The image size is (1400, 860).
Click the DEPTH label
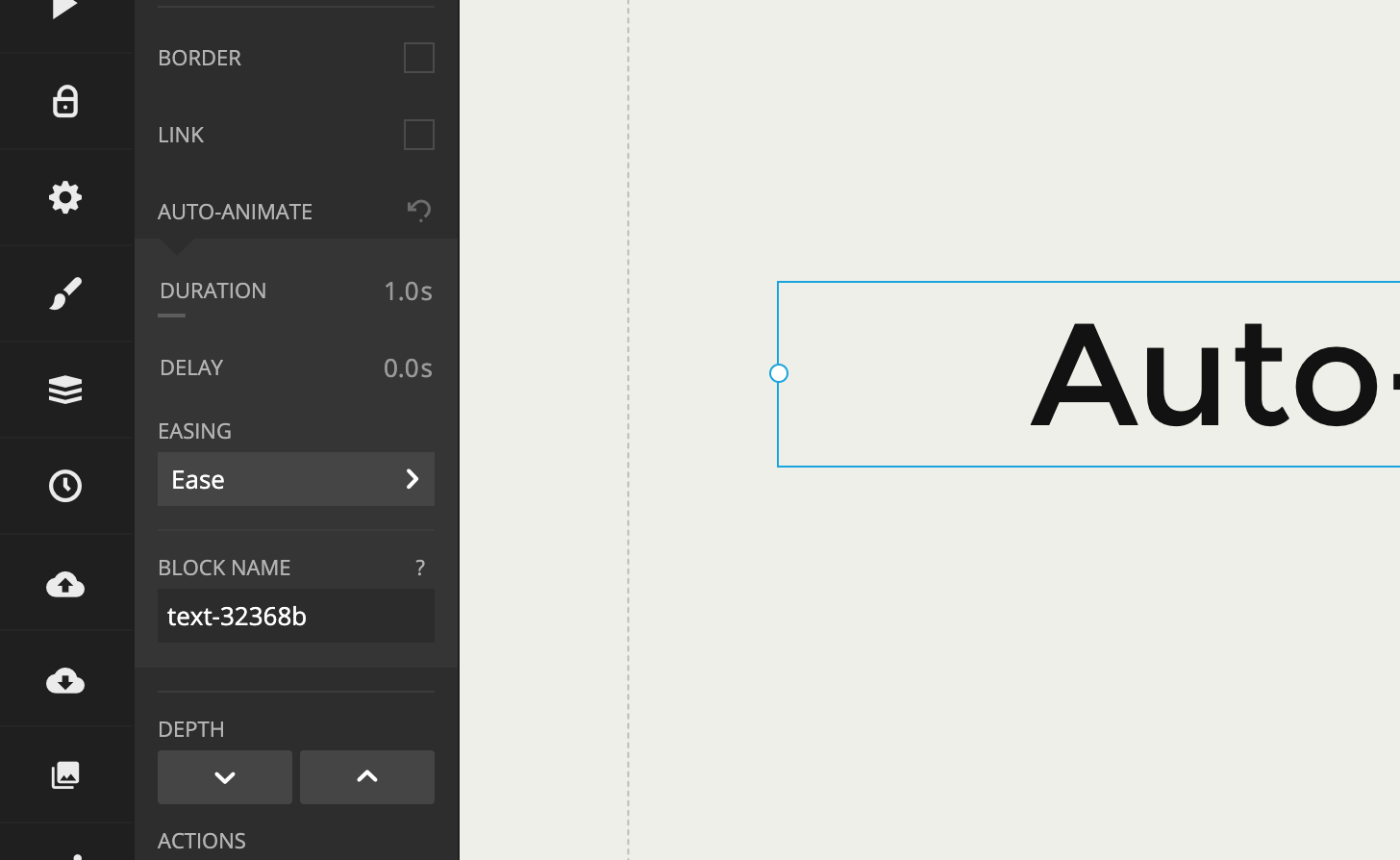[190, 729]
